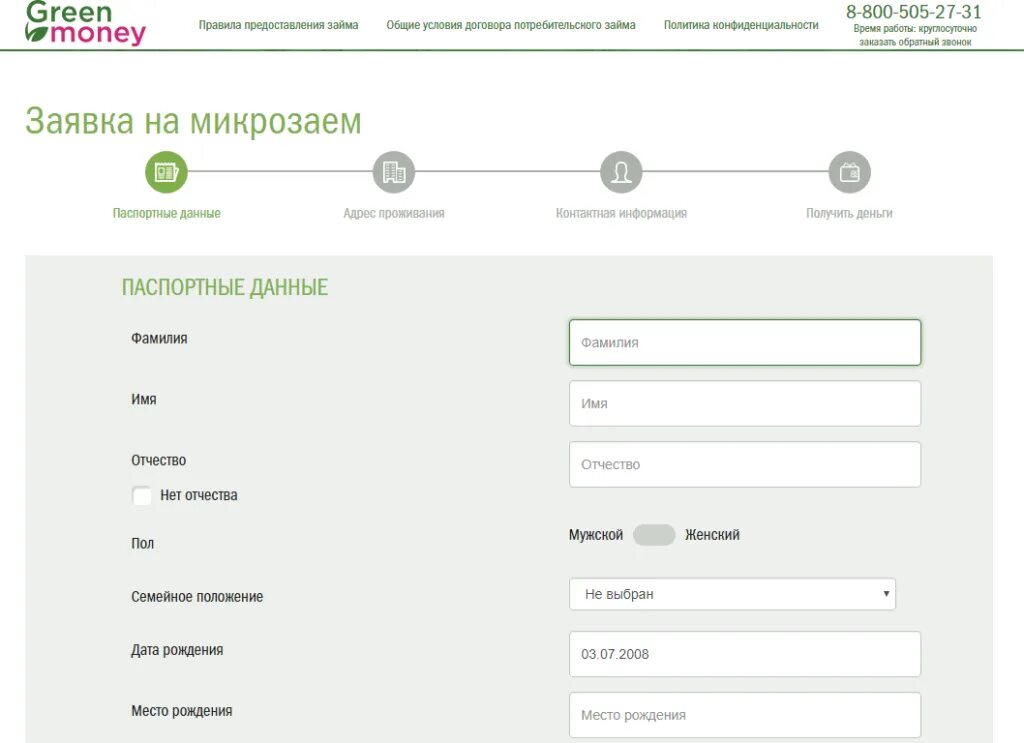Switch gender to Женский
The width and height of the screenshot is (1024, 743).
click(x=711, y=535)
